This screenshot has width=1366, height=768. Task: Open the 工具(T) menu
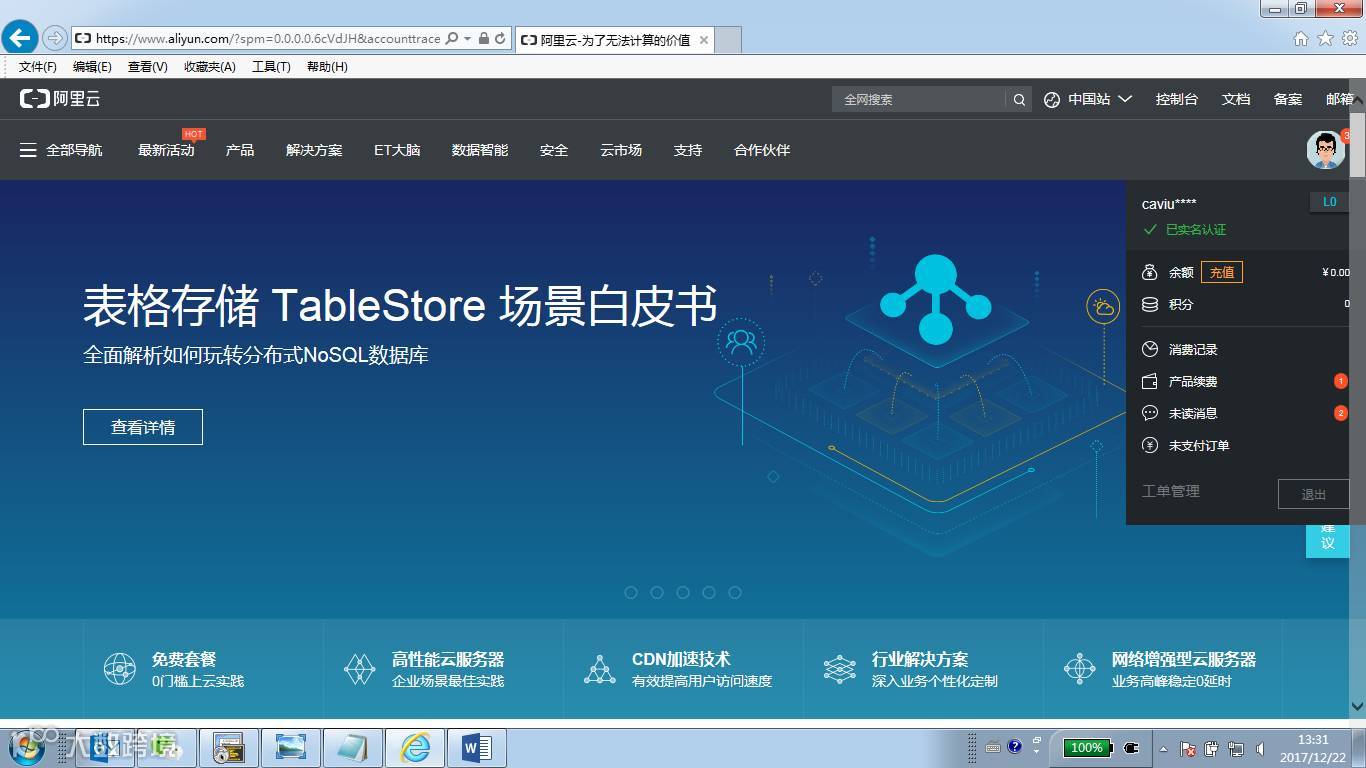click(x=271, y=67)
